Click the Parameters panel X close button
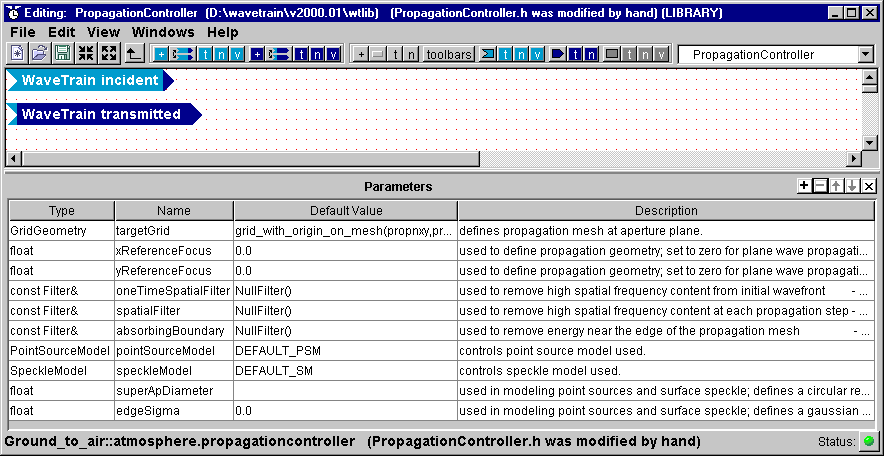The height and width of the screenshot is (456, 884). coord(869,186)
